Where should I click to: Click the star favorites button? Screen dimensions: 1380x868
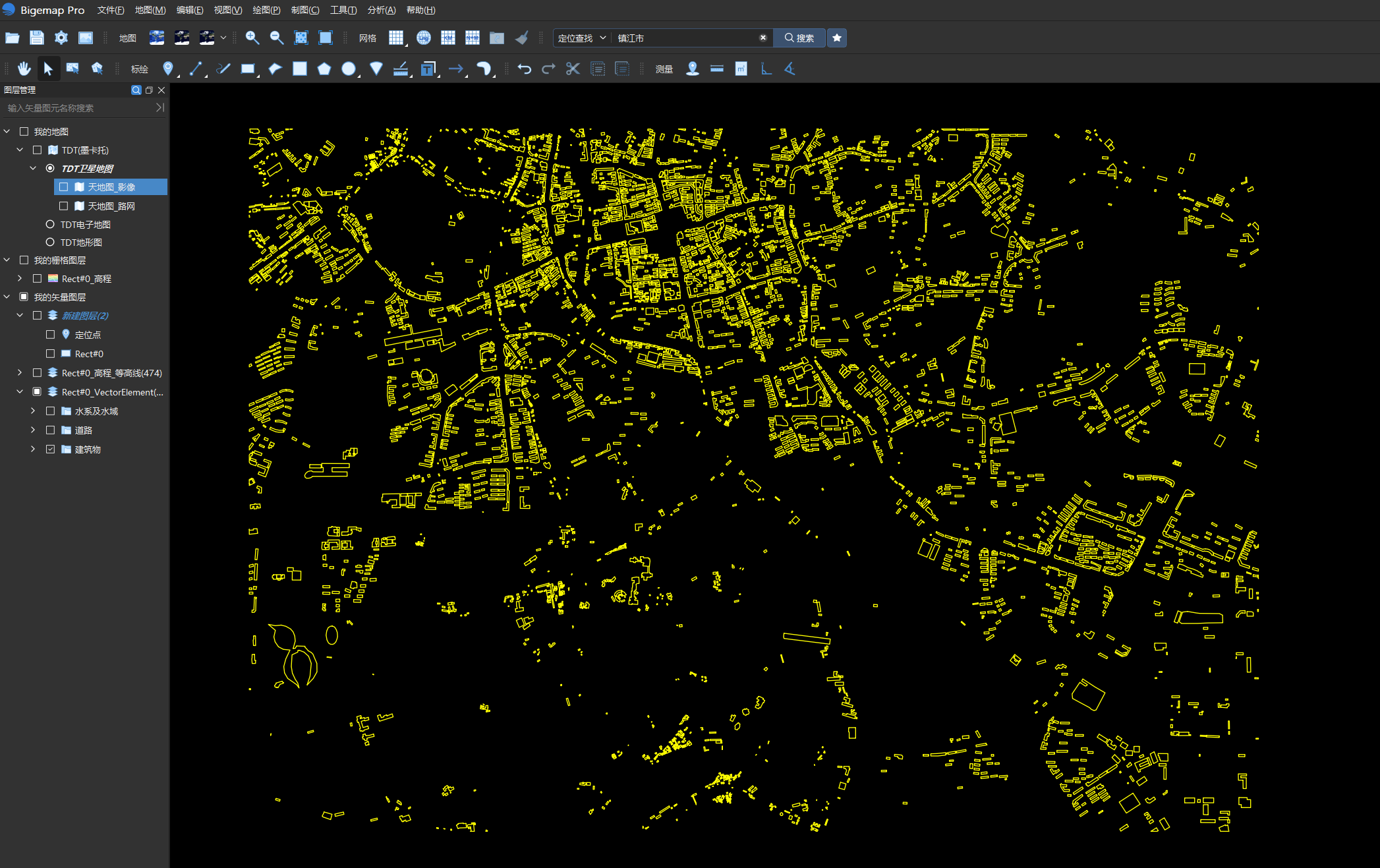click(837, 38)
